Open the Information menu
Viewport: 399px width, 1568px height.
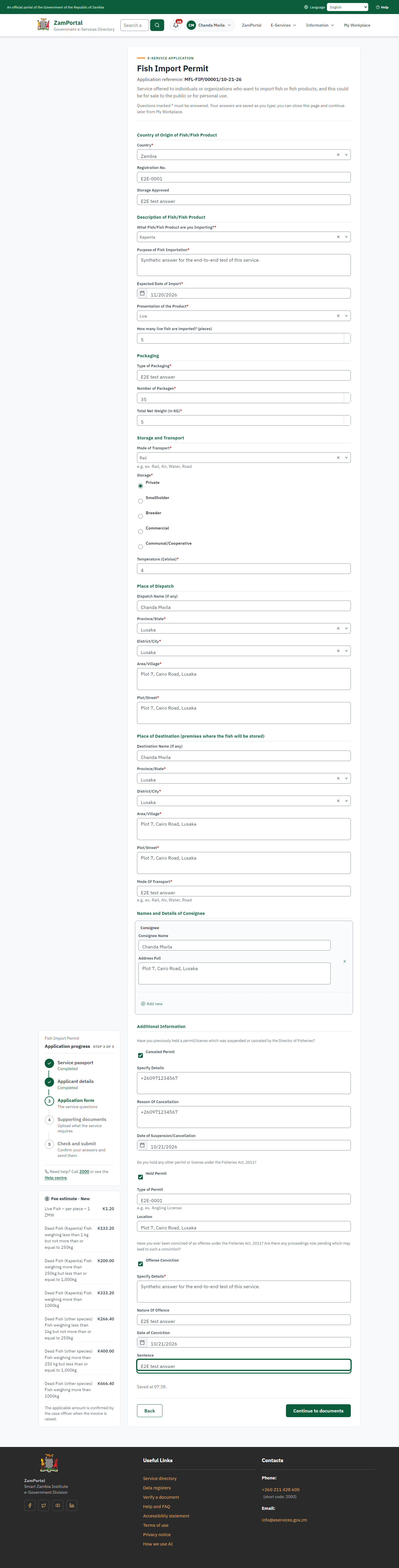(x=320, y=25)
